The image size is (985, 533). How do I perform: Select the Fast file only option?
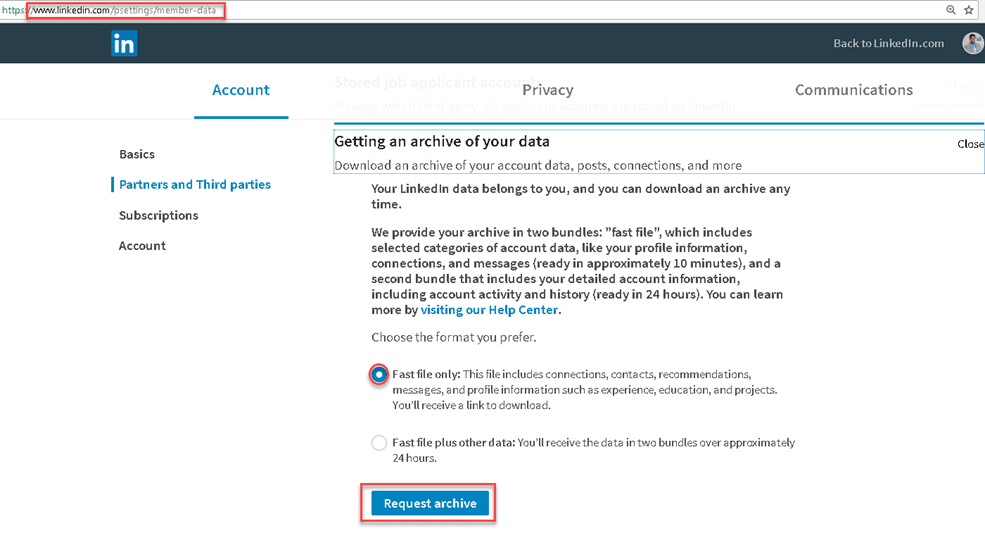tap(379, 375)
